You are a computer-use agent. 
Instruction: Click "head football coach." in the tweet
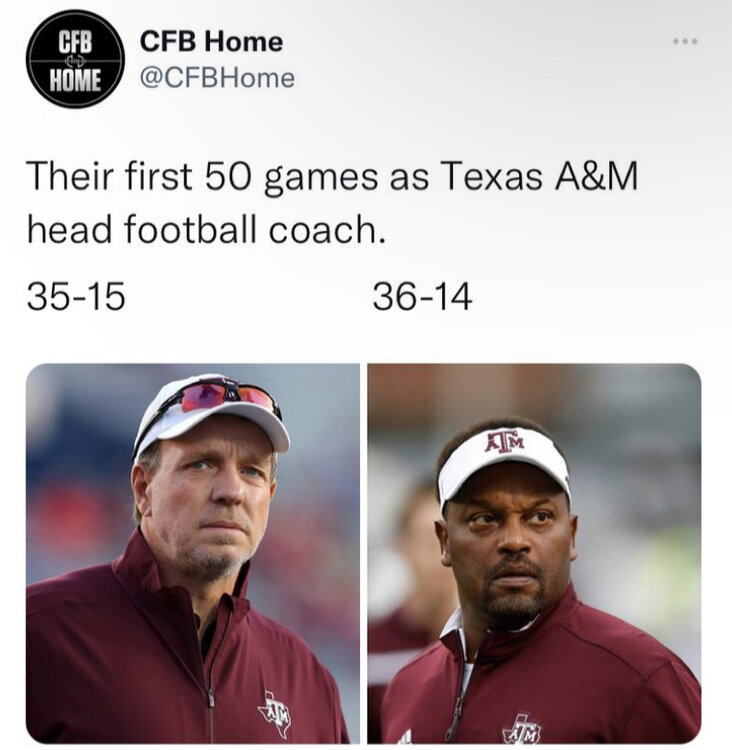205,230
